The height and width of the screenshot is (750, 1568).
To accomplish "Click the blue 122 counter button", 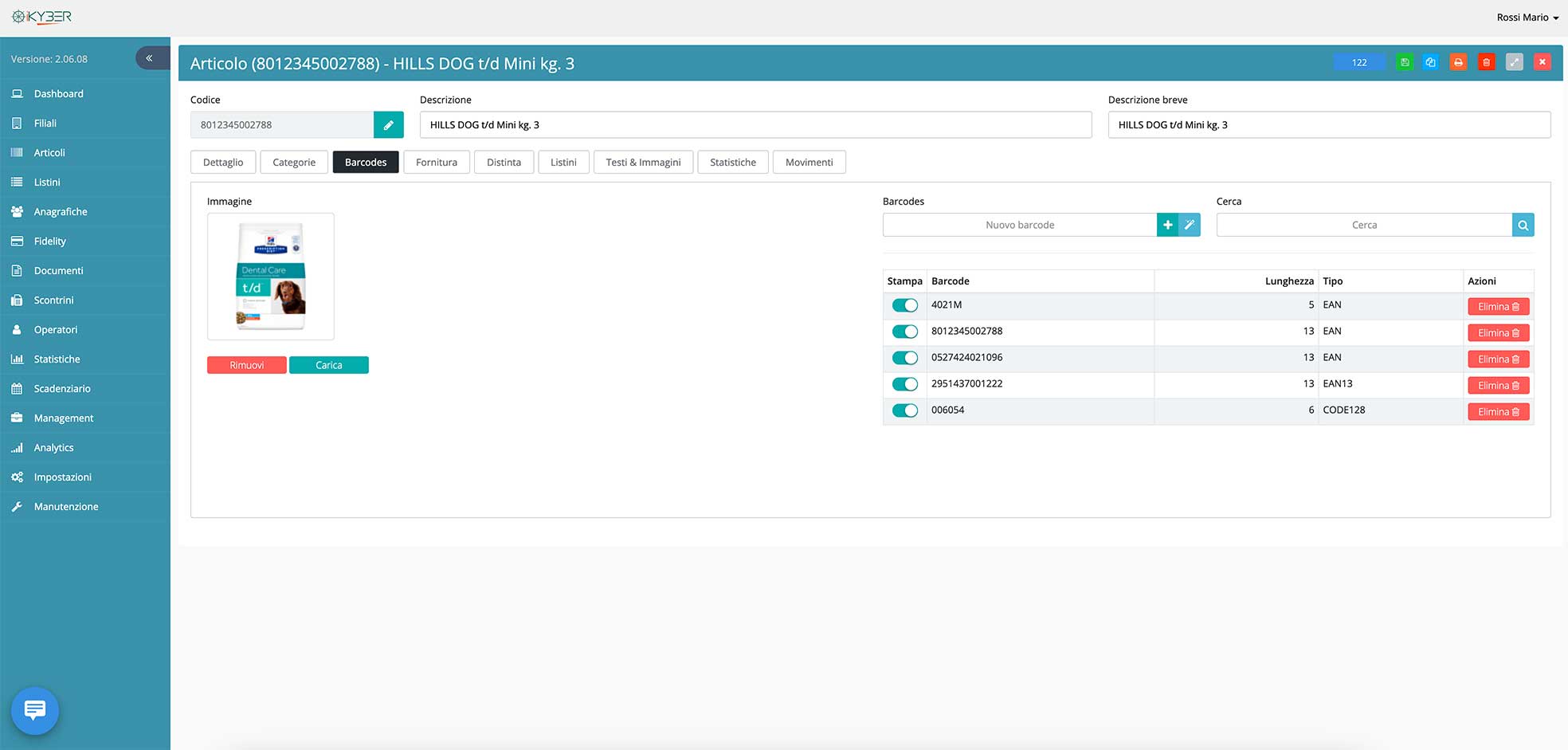I will pos(1359,62).
